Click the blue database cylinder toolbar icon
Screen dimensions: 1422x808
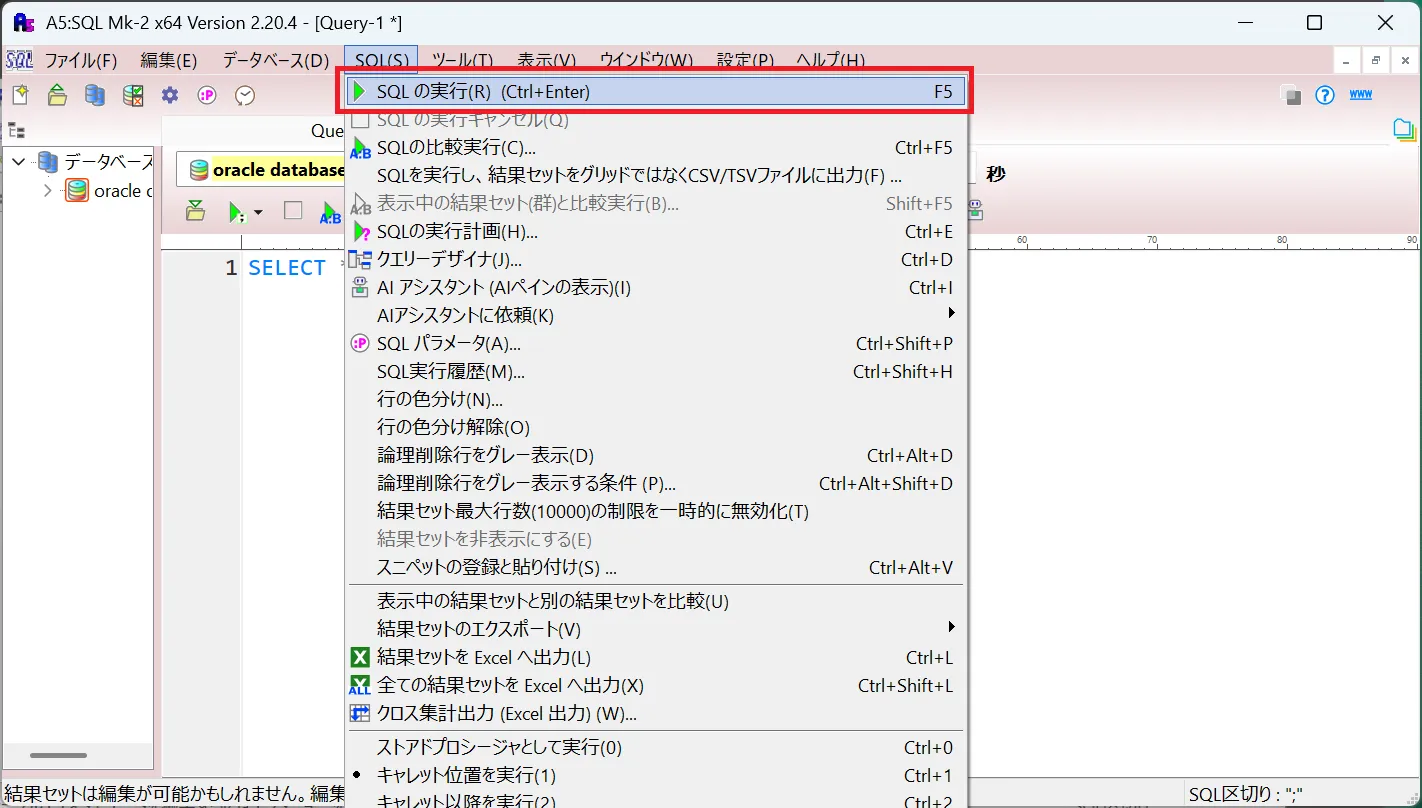pyautogui.click(x=95, y=95)
